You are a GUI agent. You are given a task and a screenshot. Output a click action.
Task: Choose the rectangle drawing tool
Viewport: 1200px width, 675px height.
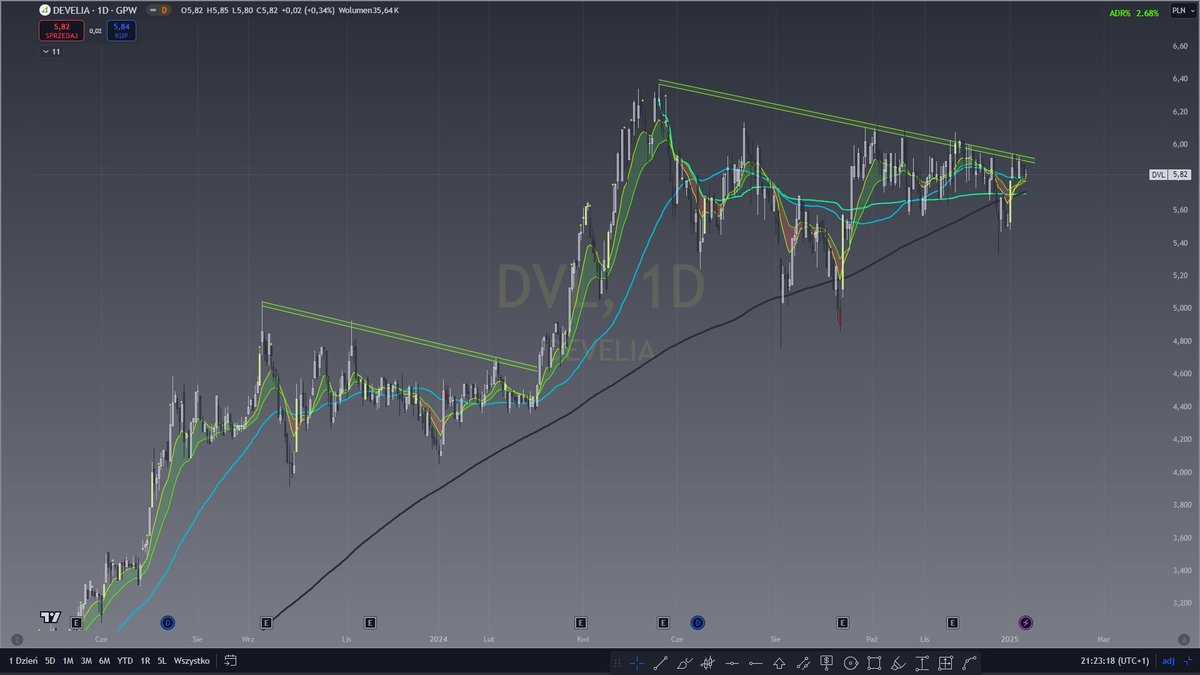(874, 663)
